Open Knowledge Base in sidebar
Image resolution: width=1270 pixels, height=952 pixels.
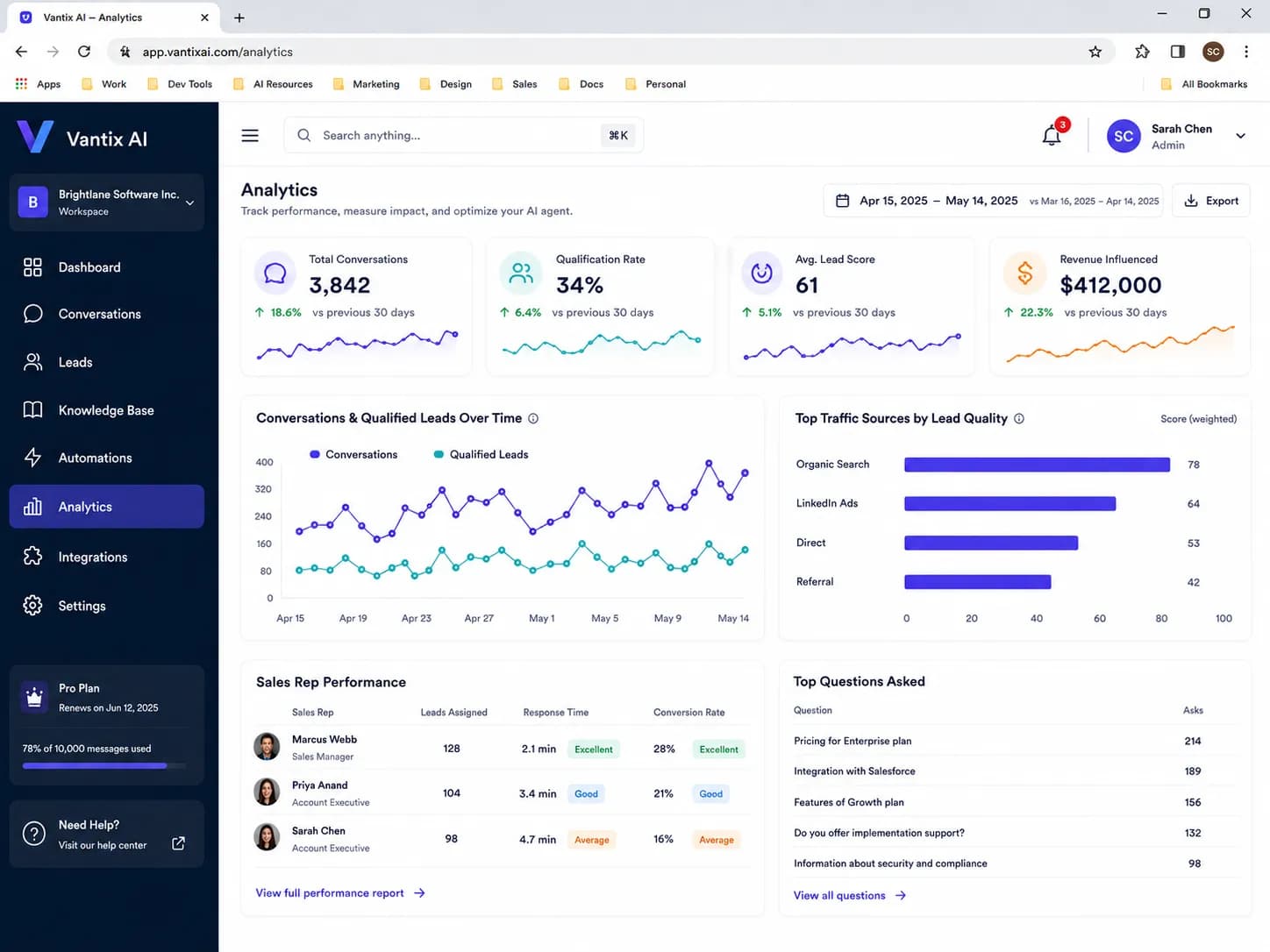107,410
